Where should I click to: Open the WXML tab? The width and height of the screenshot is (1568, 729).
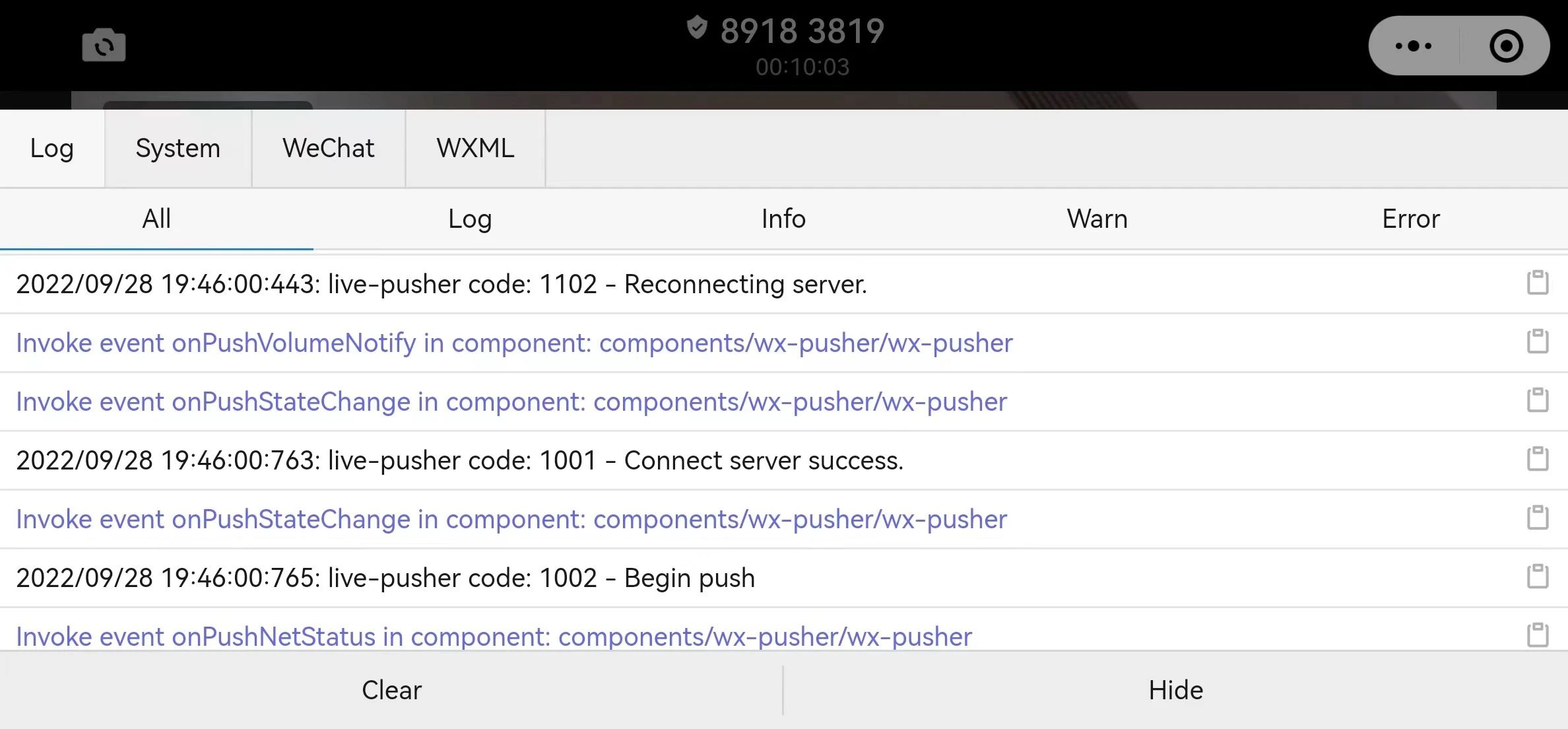tap(475, 148)
